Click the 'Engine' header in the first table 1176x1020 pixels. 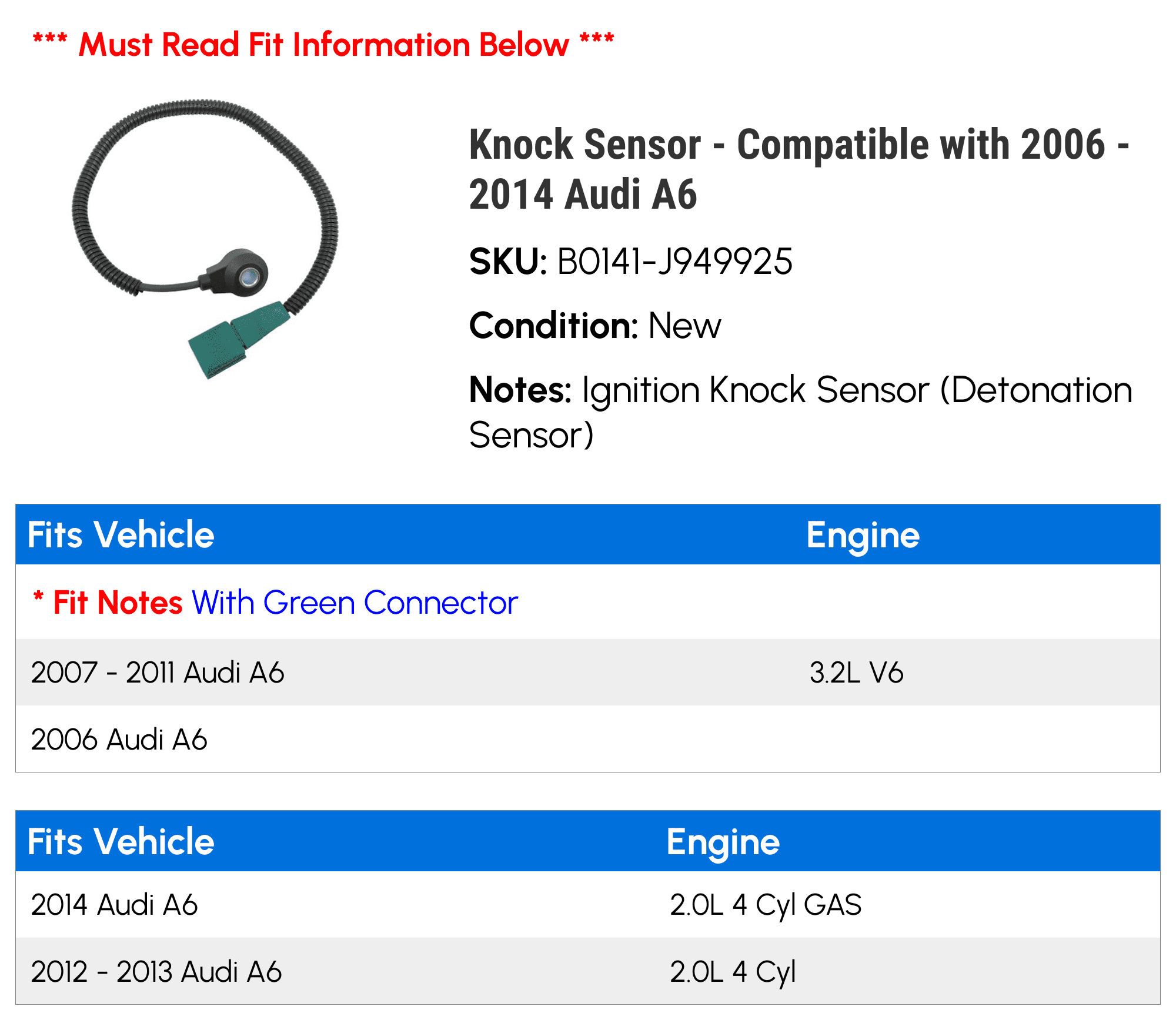[x=863, y=536]
